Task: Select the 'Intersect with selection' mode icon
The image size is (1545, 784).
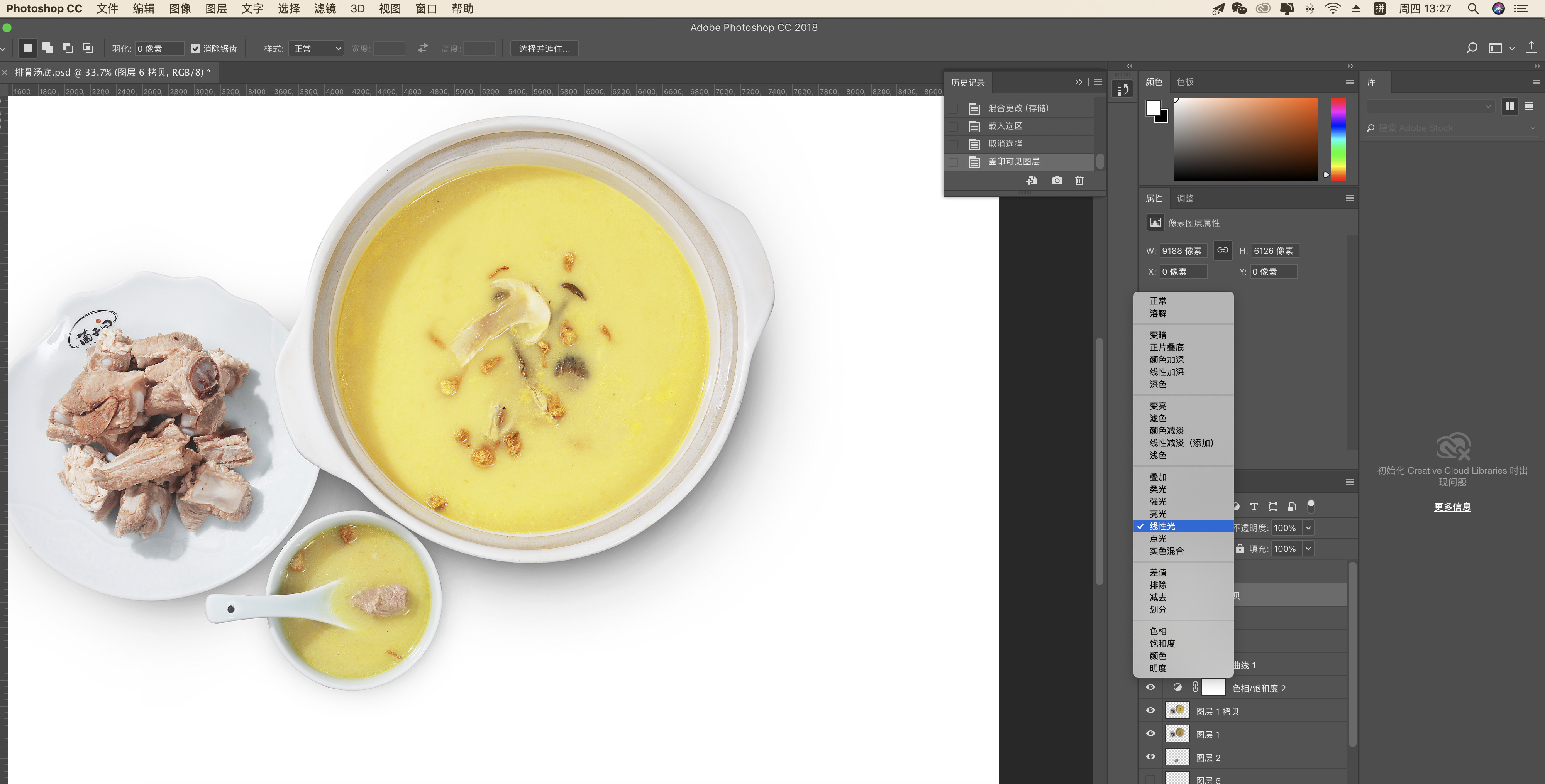Action: (x=88, y=48)
